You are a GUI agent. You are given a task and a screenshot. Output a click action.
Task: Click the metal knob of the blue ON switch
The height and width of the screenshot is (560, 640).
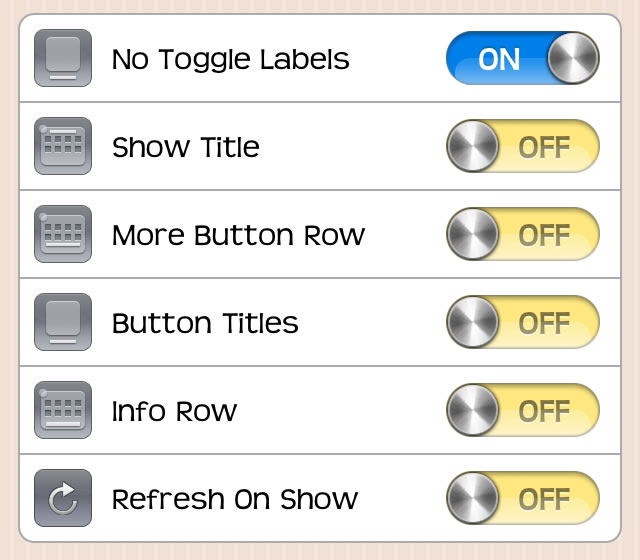[573, 58]
